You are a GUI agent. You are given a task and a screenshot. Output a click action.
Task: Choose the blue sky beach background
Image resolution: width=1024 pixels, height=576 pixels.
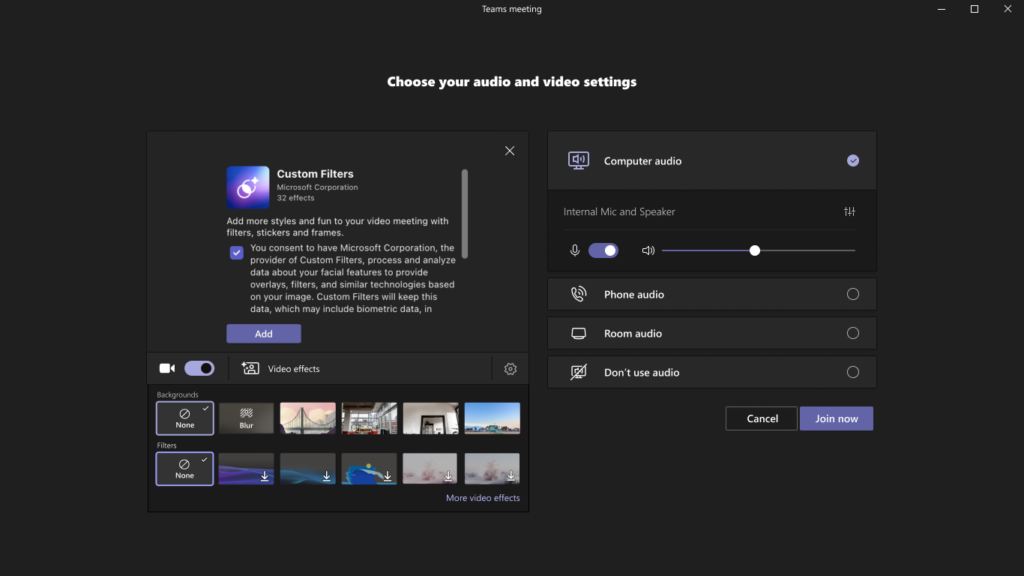pyautogui.click(x=492, y=418)
